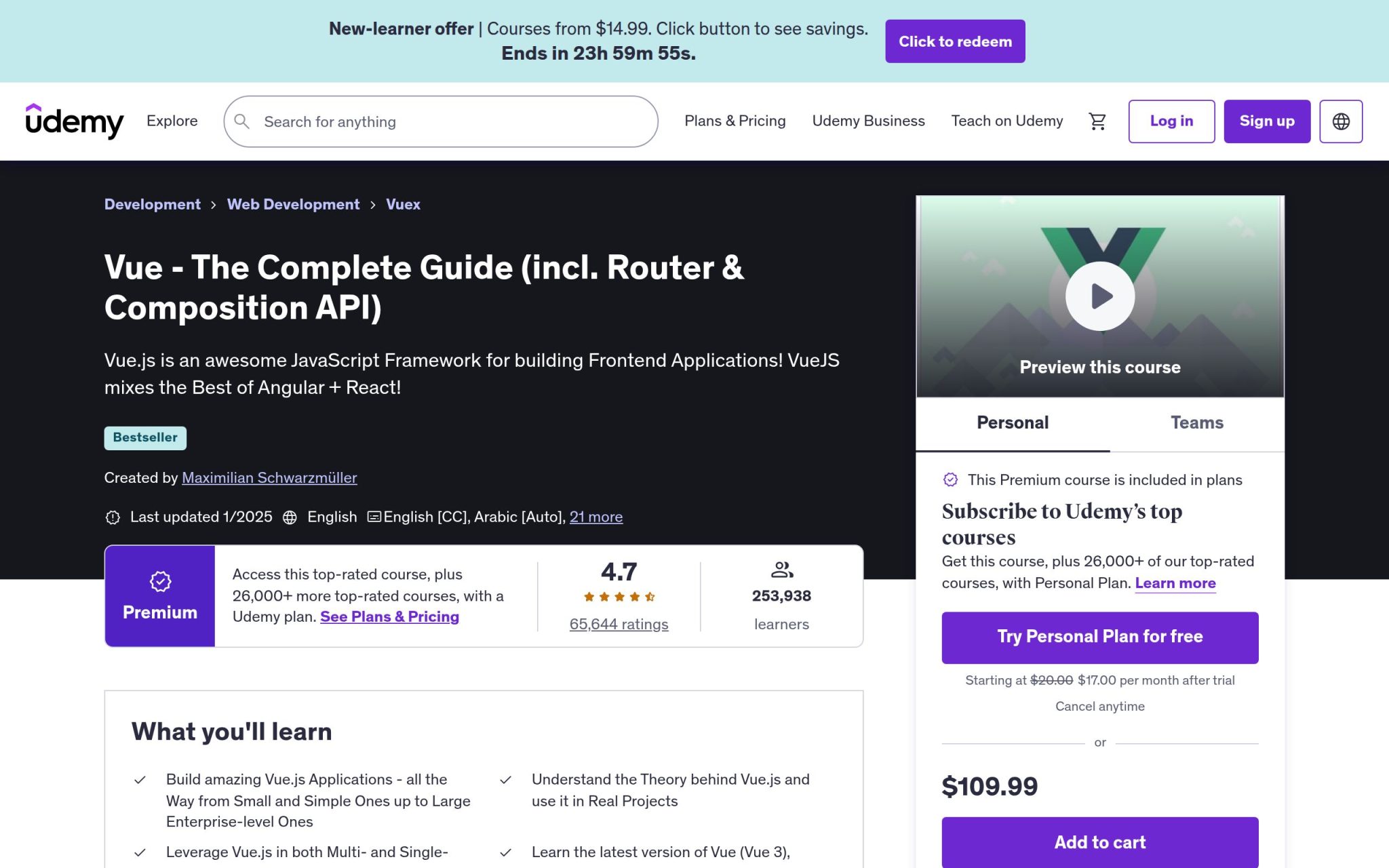Click the Log in button

pyautogui.click(x=1171, y=121)
